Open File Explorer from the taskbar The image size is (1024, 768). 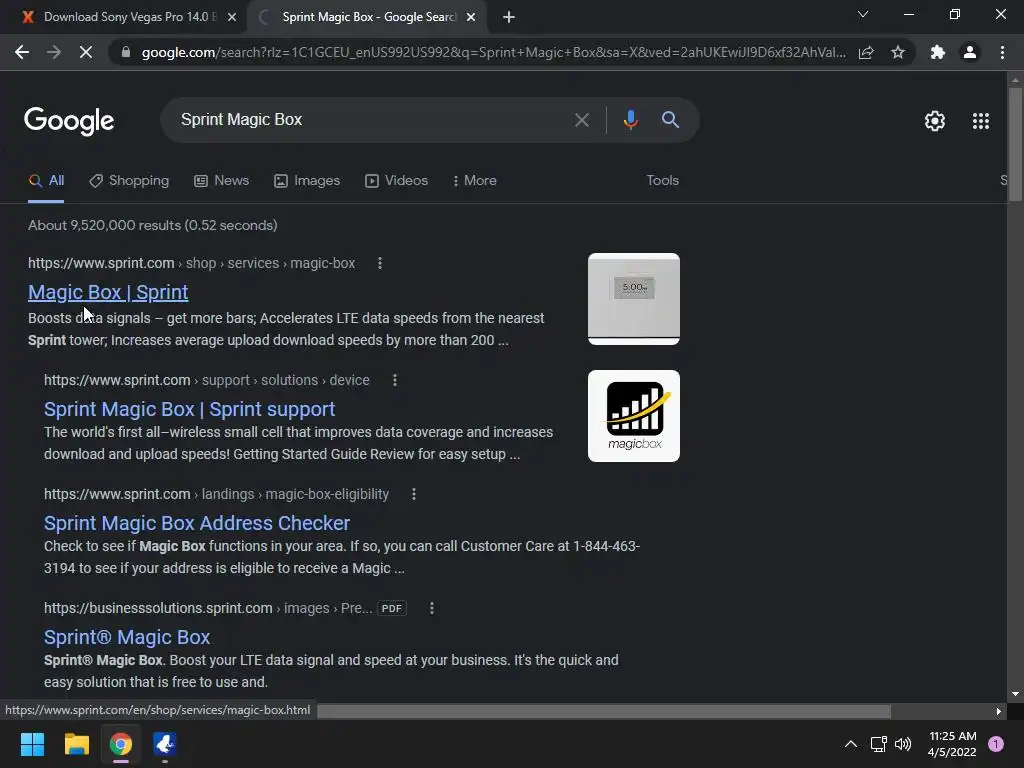point(76,744)
